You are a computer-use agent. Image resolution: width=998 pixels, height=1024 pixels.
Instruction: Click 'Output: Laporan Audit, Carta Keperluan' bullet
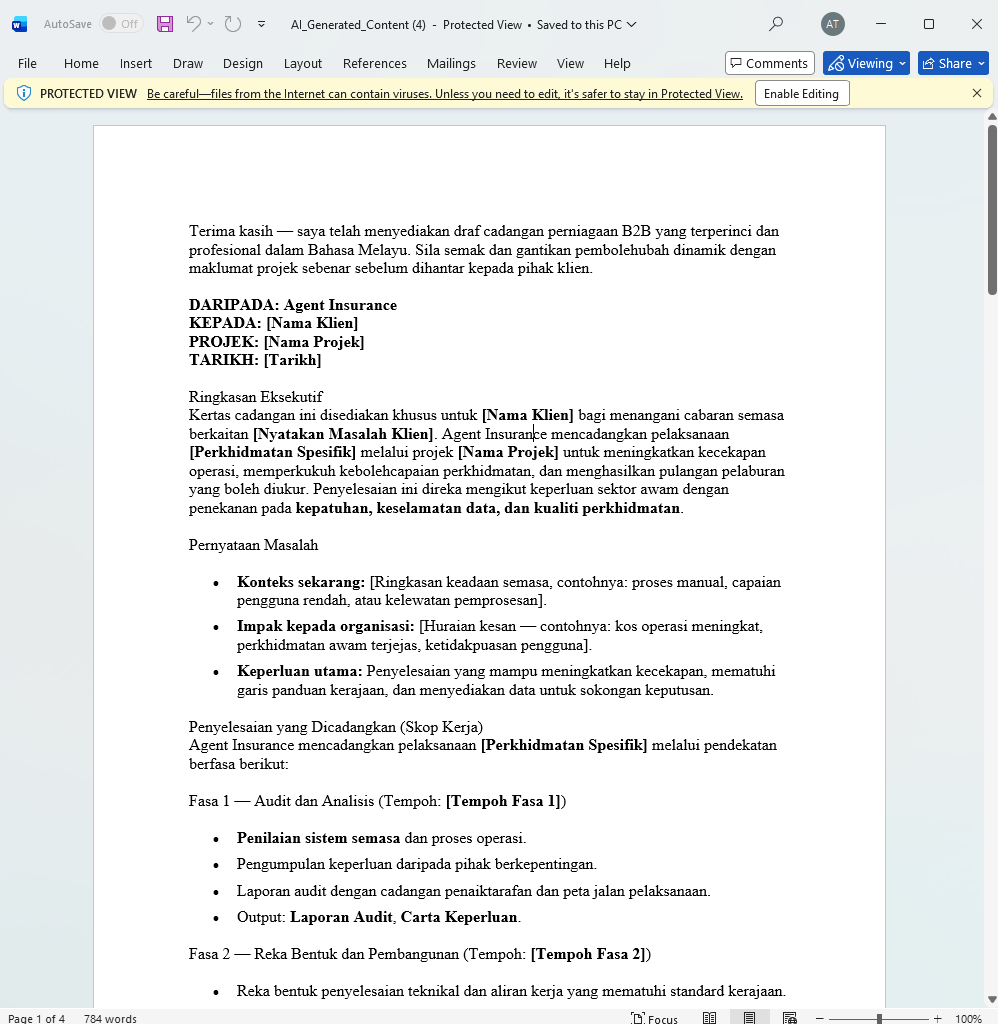(x=379, y=917)
